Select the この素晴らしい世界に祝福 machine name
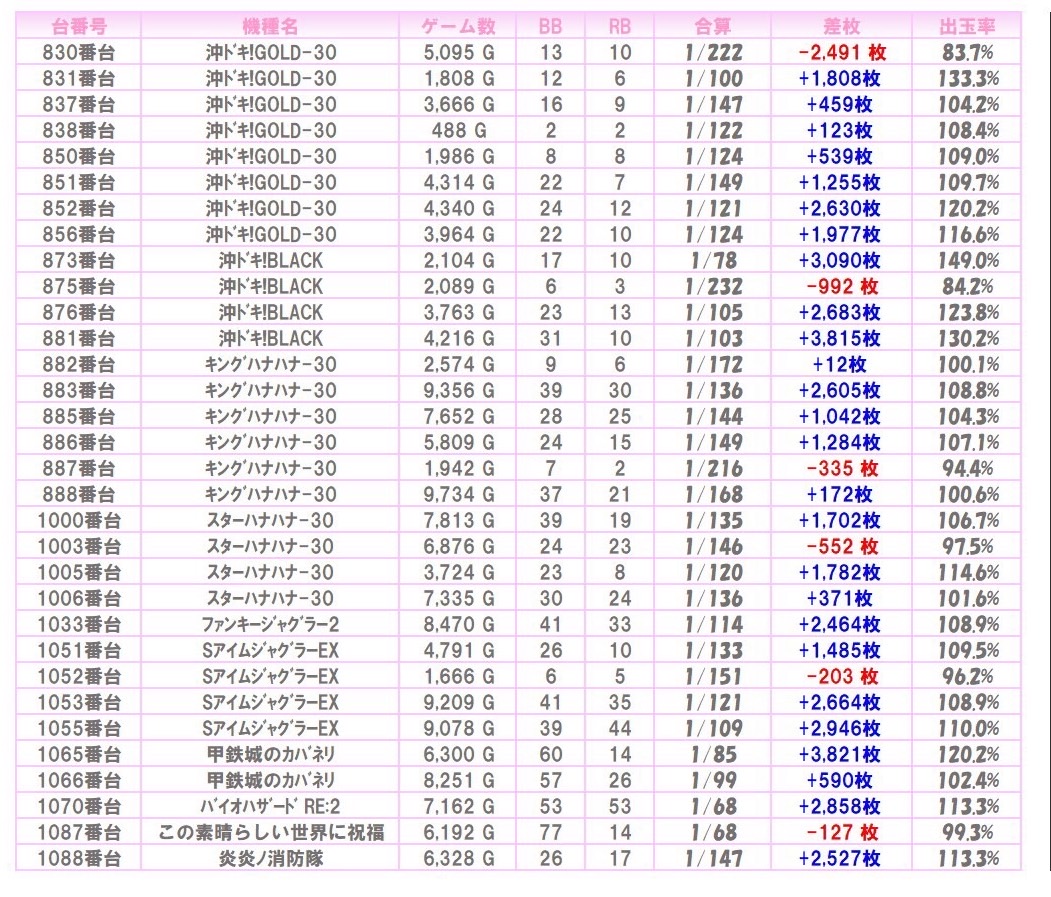Image resolution: width=1051 pixels, height=897 pixels. pyautogui.click(x=271, y=833)
